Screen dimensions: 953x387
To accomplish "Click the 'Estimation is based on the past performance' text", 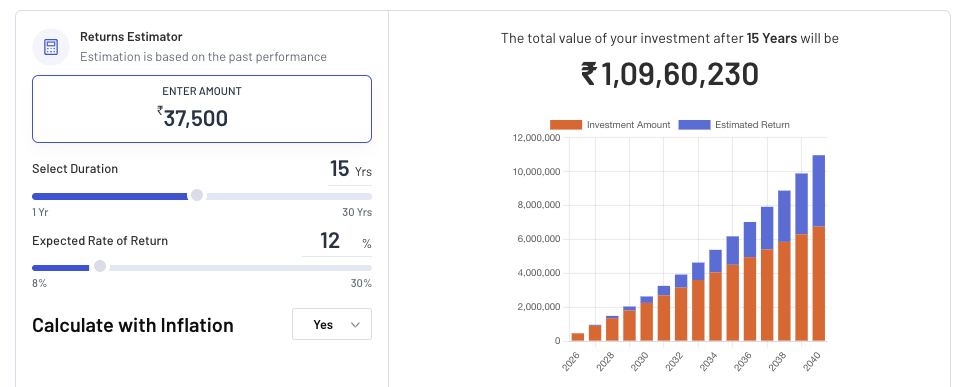I will coord(204,57).
